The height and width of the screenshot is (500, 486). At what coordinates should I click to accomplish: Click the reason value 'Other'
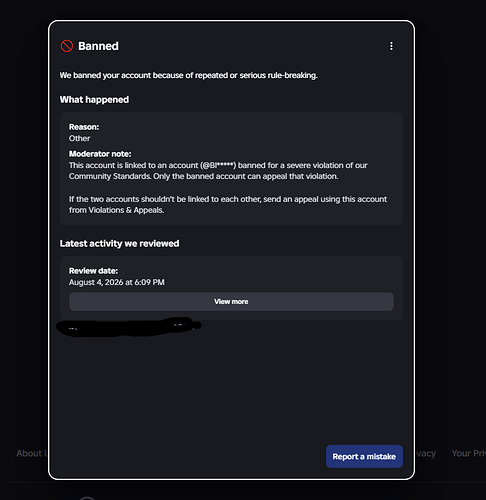79,138
